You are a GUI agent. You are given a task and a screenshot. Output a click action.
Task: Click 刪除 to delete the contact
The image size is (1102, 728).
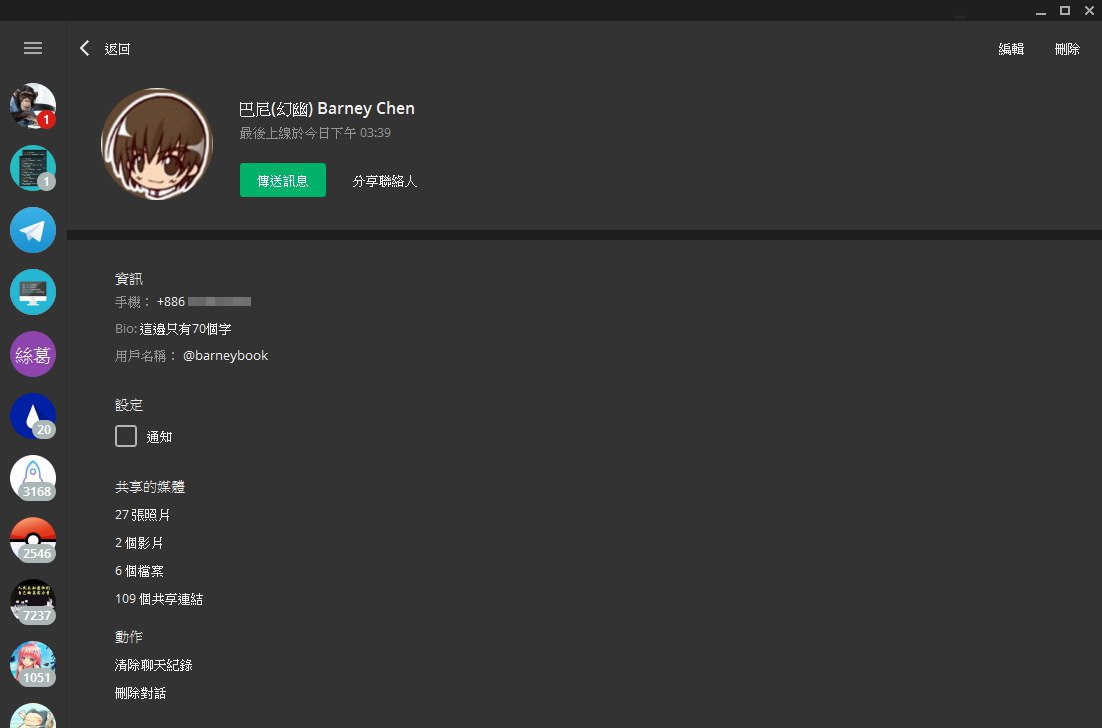point(1067,49)
